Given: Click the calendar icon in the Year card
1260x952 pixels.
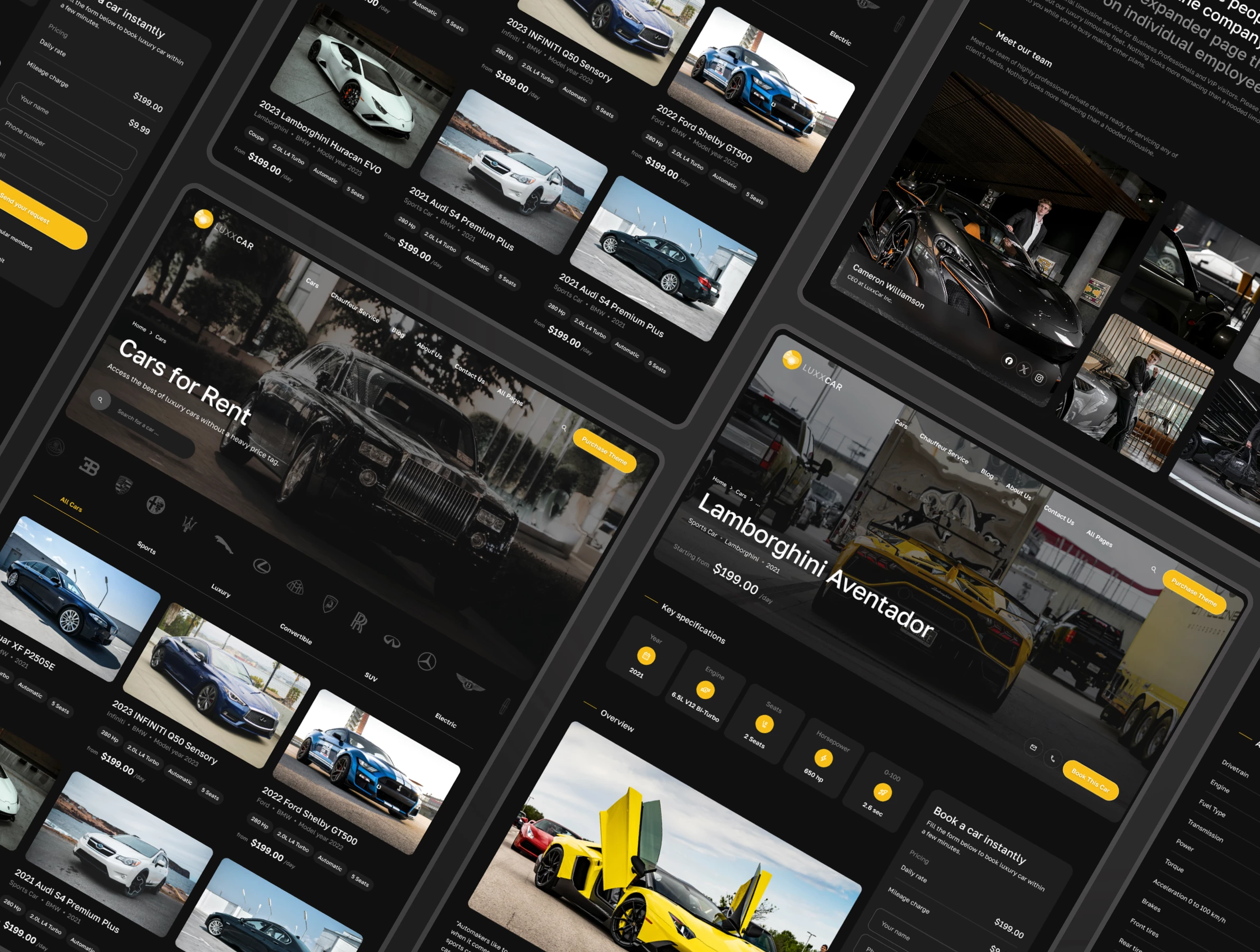Looking at the screenshot, I should 646,656.
